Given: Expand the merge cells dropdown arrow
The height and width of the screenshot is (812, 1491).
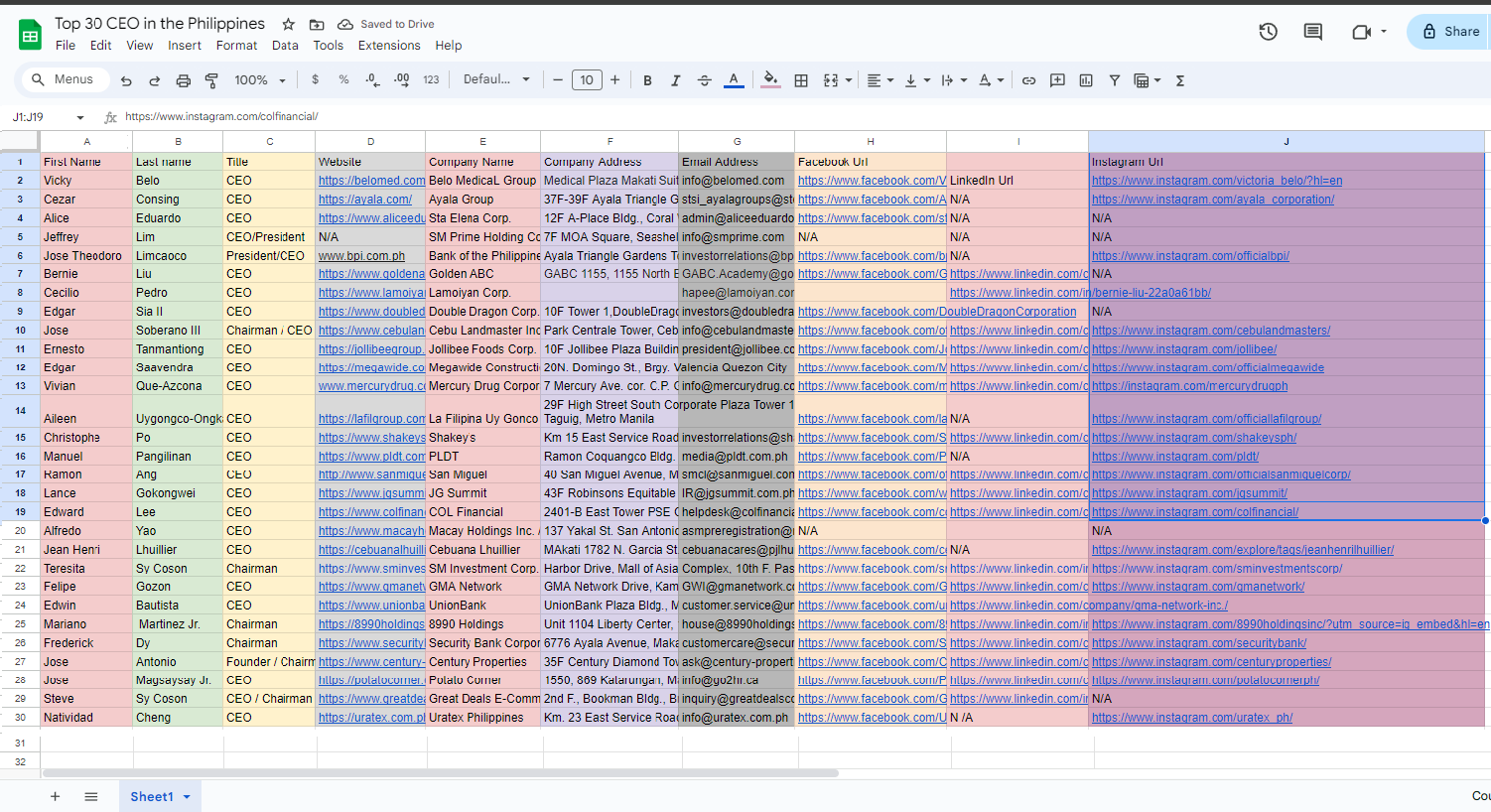Looking at the screenshot, I should 849,80.
